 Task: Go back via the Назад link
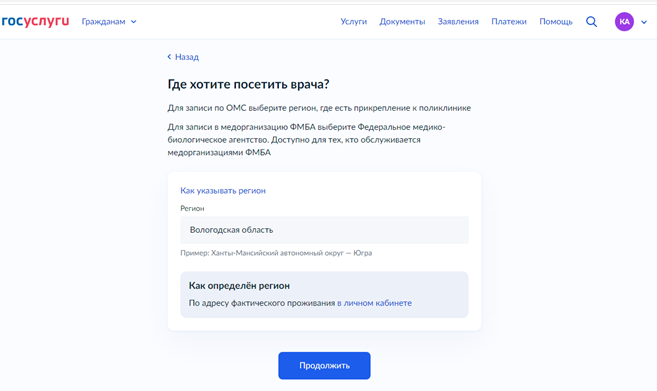pyautogui.click(x=183, y=57)
